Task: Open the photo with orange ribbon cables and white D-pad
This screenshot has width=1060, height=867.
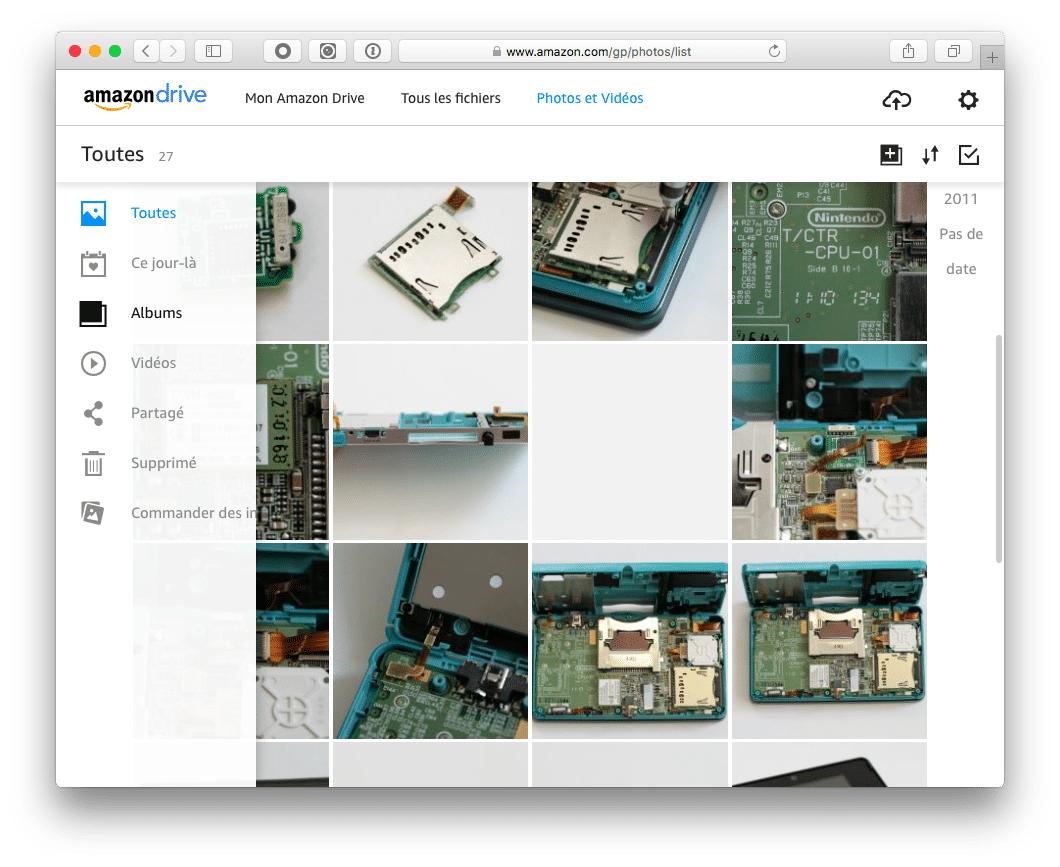Action: pos(829,442)
